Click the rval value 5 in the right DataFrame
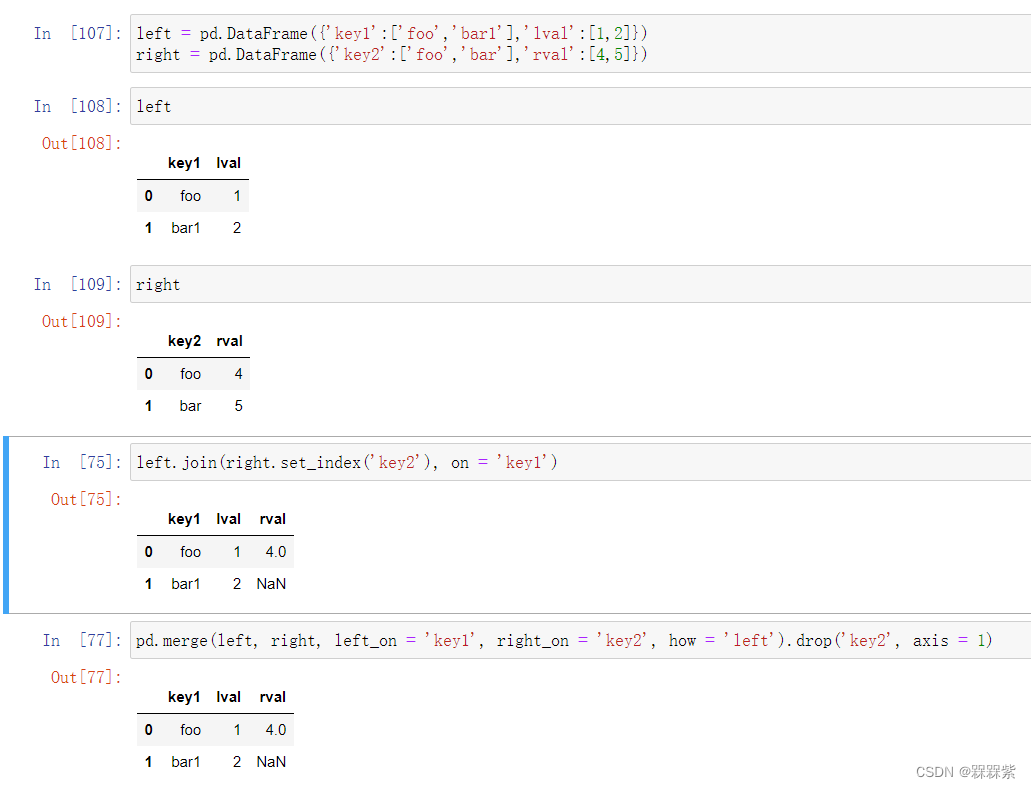This screenshot has width=1031, height=789. pos(237,405)
